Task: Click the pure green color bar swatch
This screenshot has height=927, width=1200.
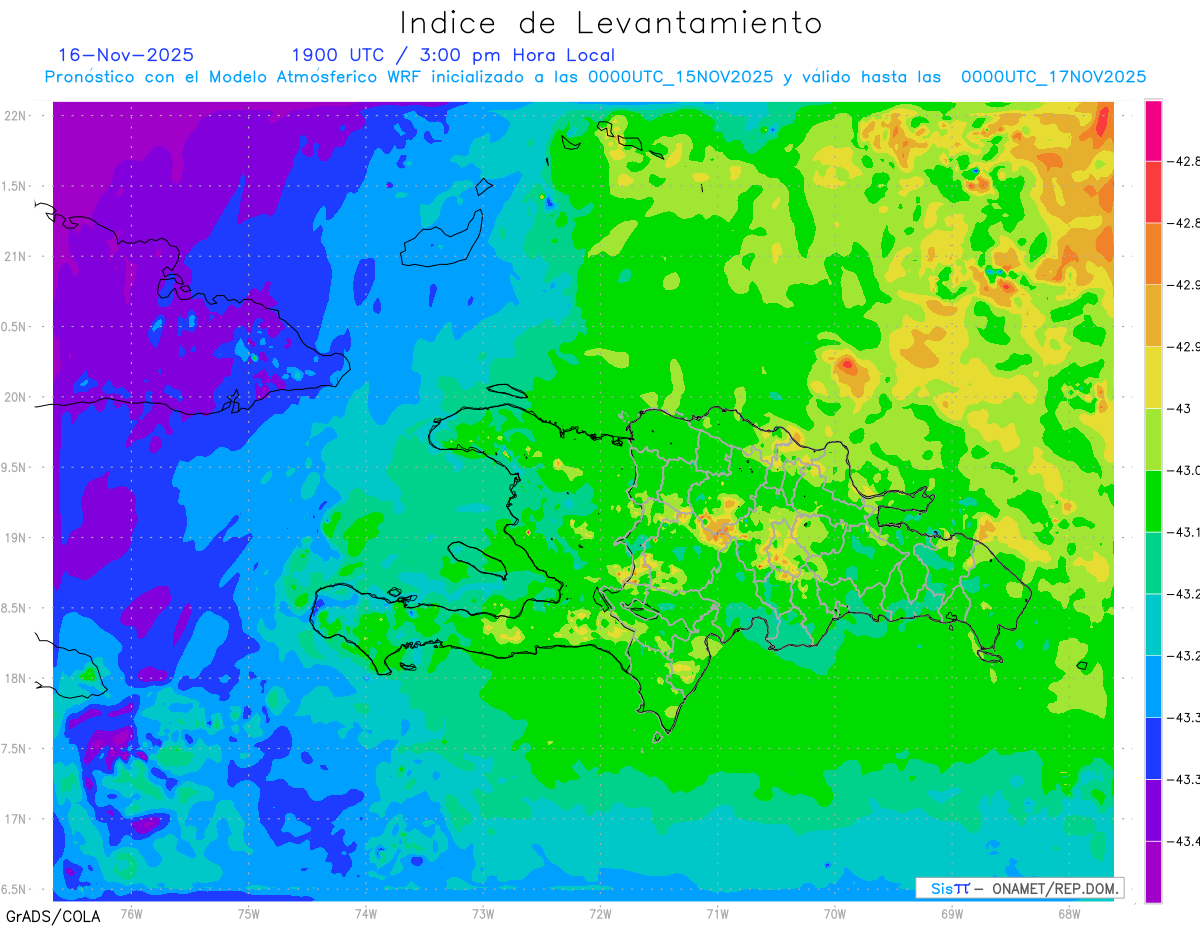Action: [x=1153, y=501]
